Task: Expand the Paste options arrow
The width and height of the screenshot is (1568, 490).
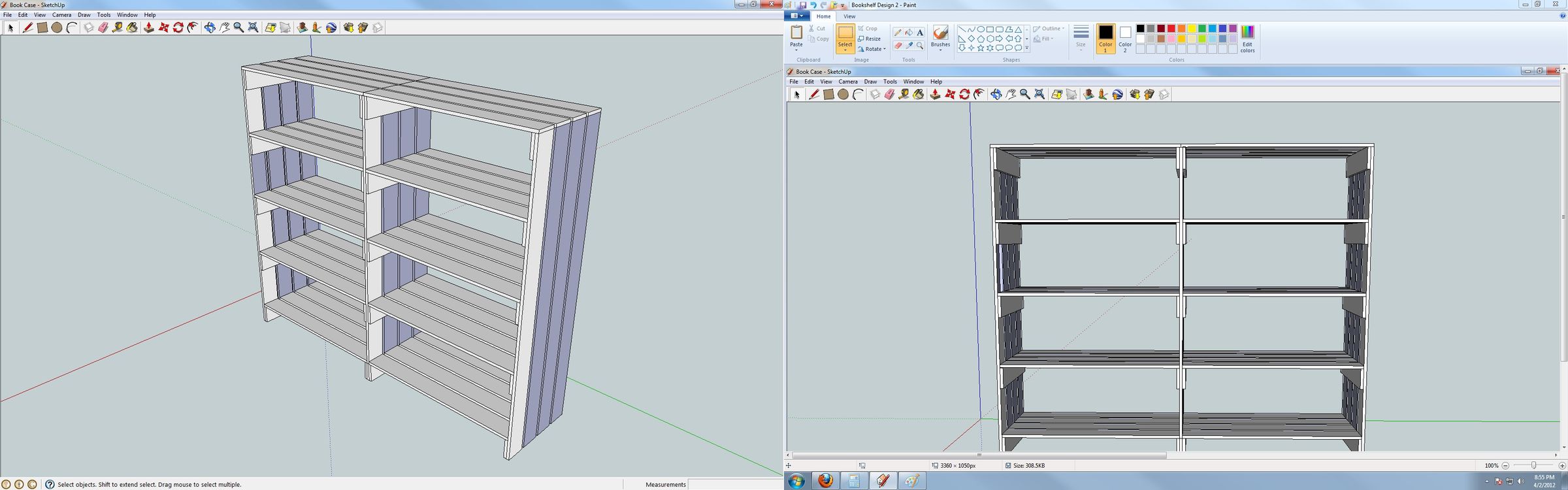Action: (x=796, y=50)
